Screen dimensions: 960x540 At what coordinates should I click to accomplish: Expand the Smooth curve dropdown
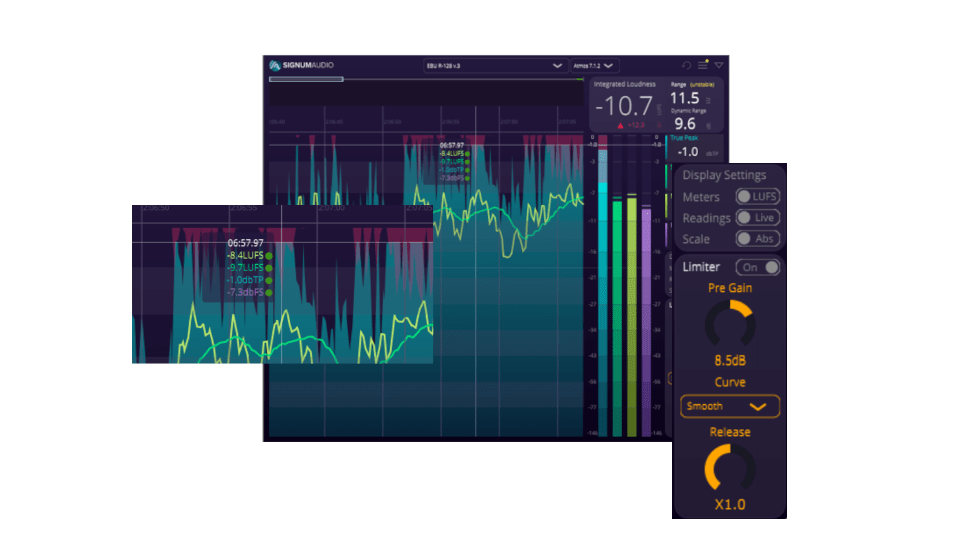click(x=730, y=407)
